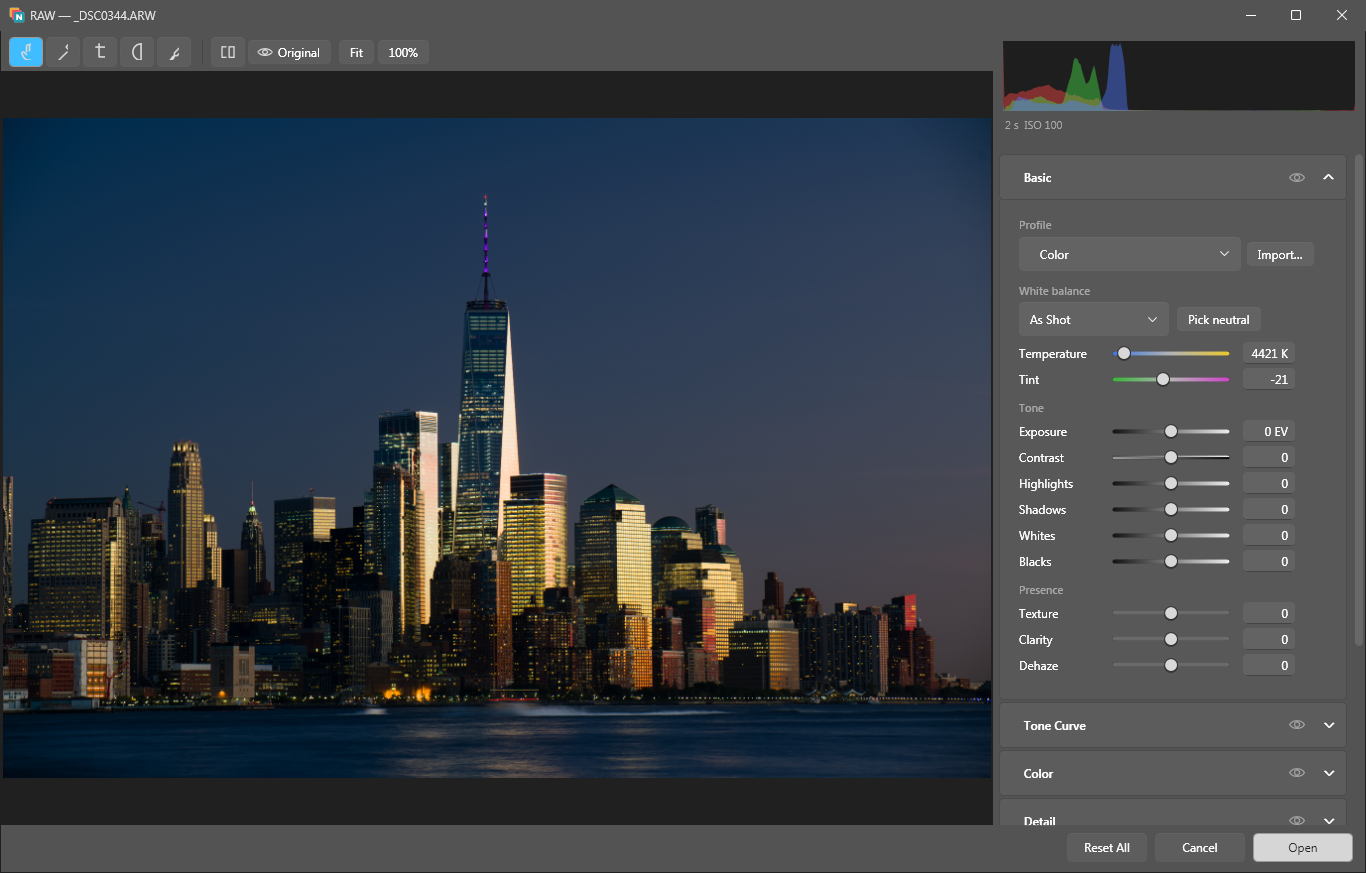
Task: Click the Exposure slider handle
Action: pos(1171,431)
